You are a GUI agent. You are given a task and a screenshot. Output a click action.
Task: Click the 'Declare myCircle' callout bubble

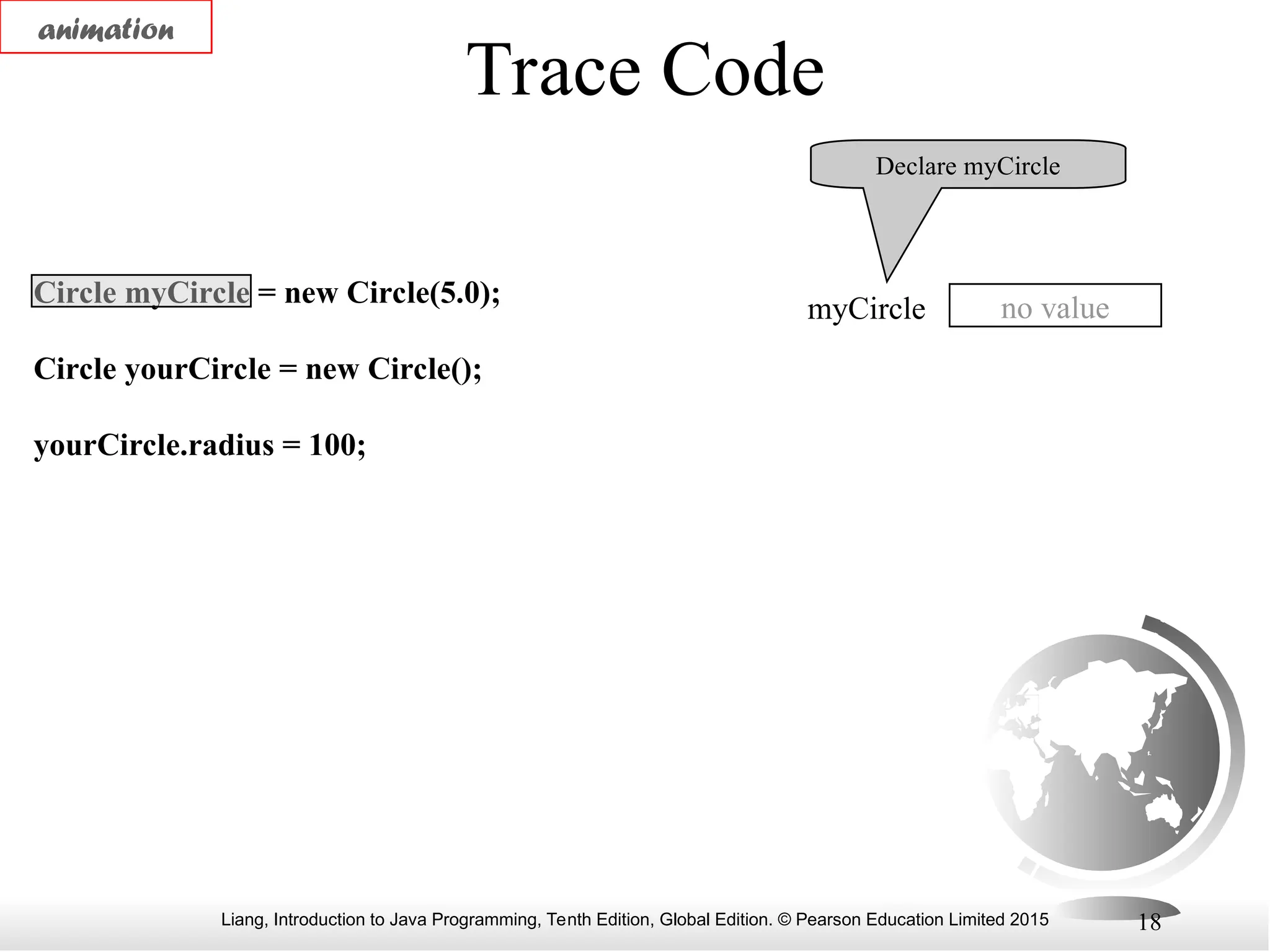pos(968,165)
